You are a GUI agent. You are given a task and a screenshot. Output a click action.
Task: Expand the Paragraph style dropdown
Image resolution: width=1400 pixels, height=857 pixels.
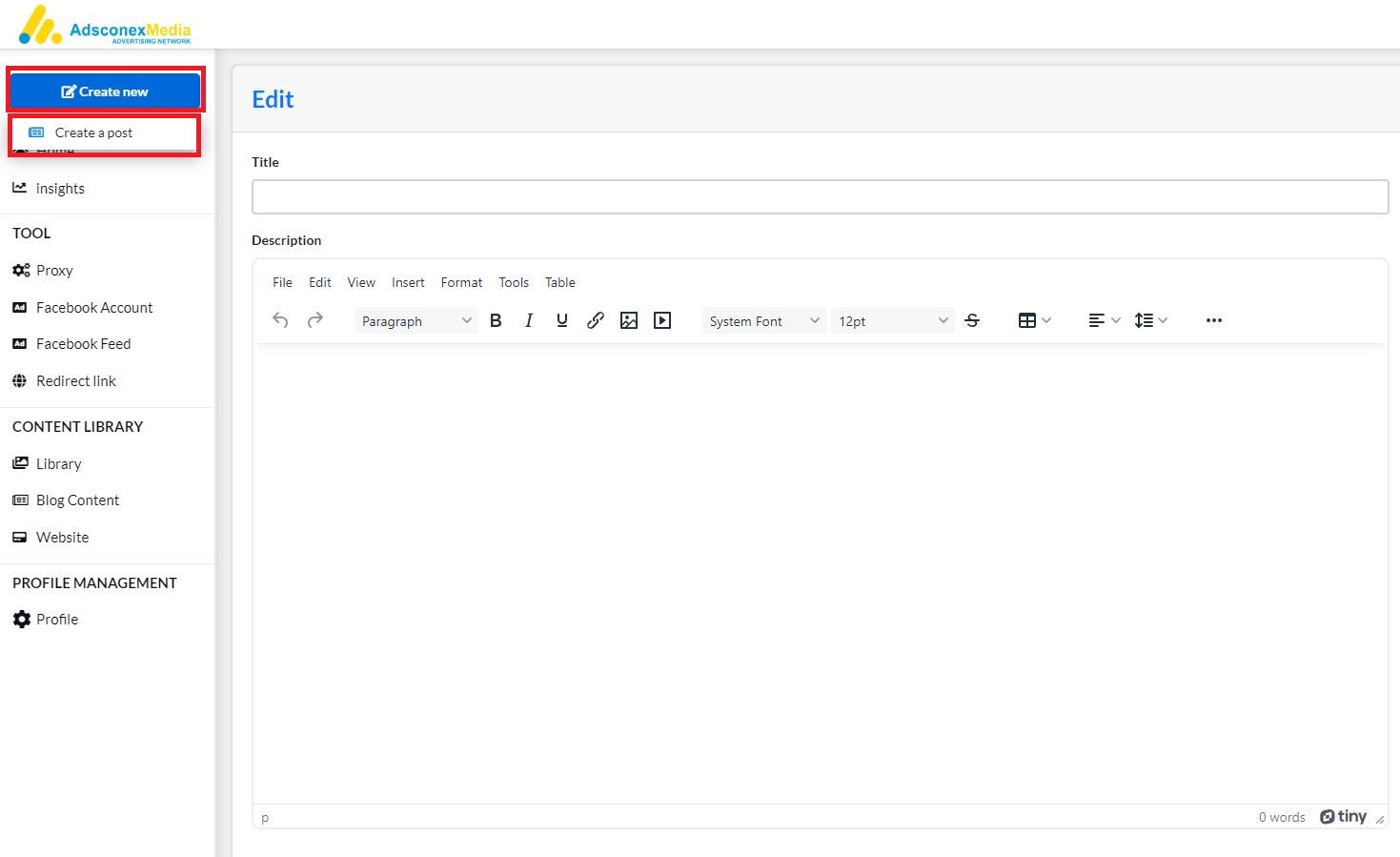416,321
